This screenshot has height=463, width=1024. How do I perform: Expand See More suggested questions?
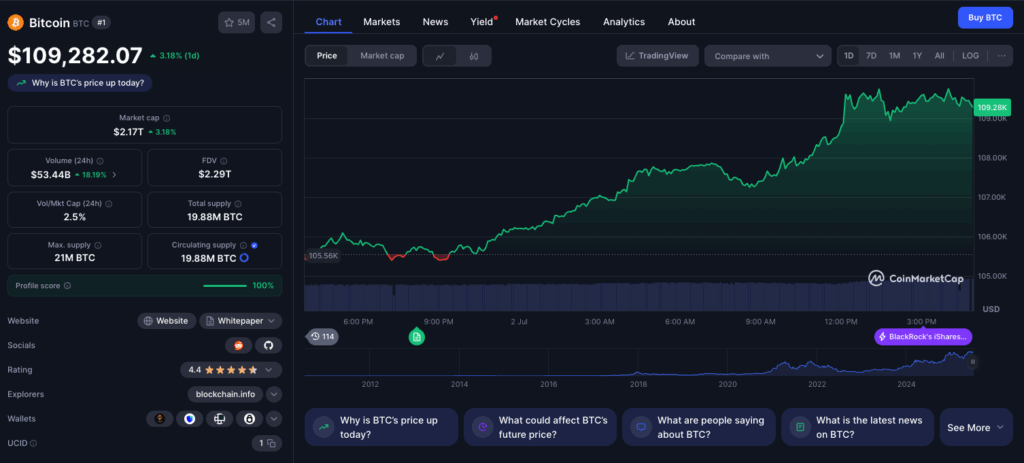tap(976, 428)
